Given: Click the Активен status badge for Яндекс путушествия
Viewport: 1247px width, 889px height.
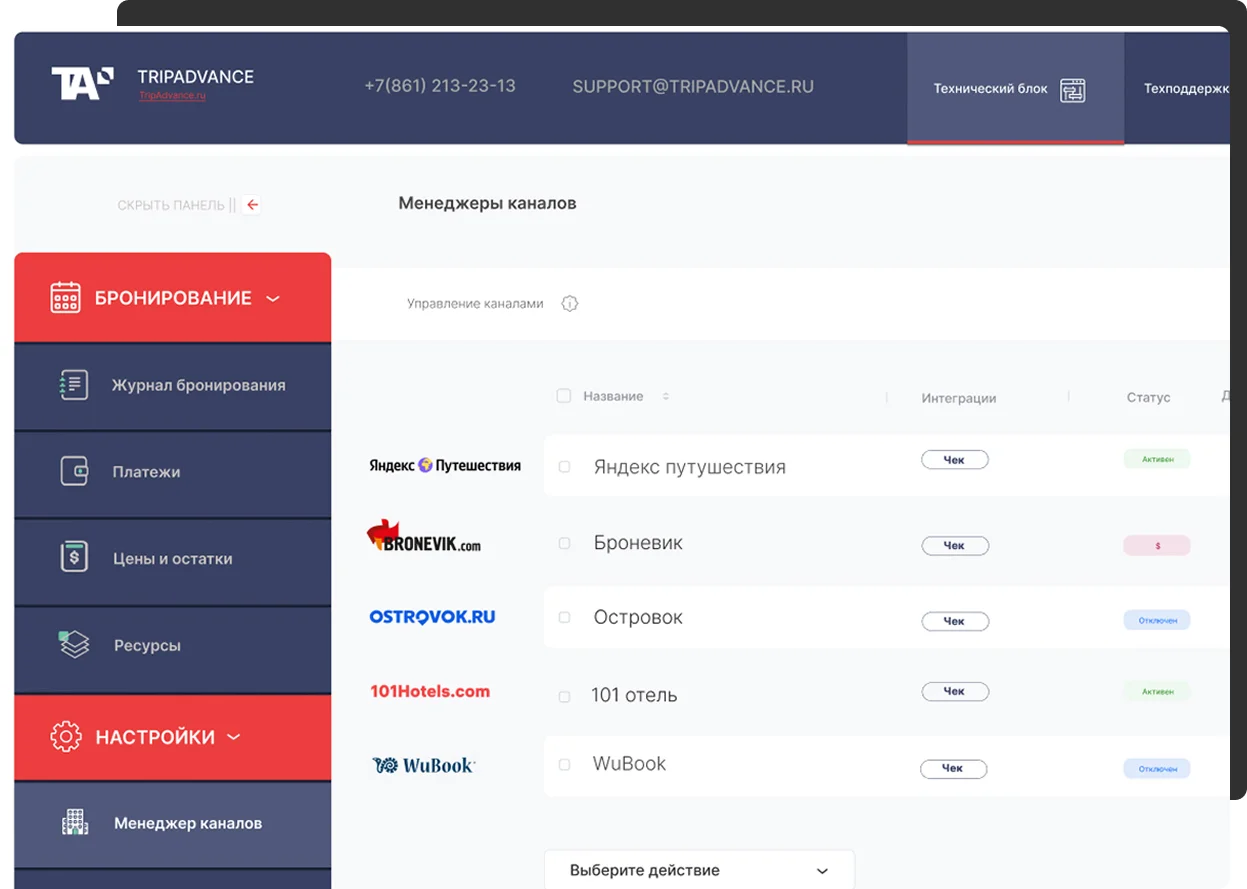Looking at the screenshot, I should coord(1157,460).
